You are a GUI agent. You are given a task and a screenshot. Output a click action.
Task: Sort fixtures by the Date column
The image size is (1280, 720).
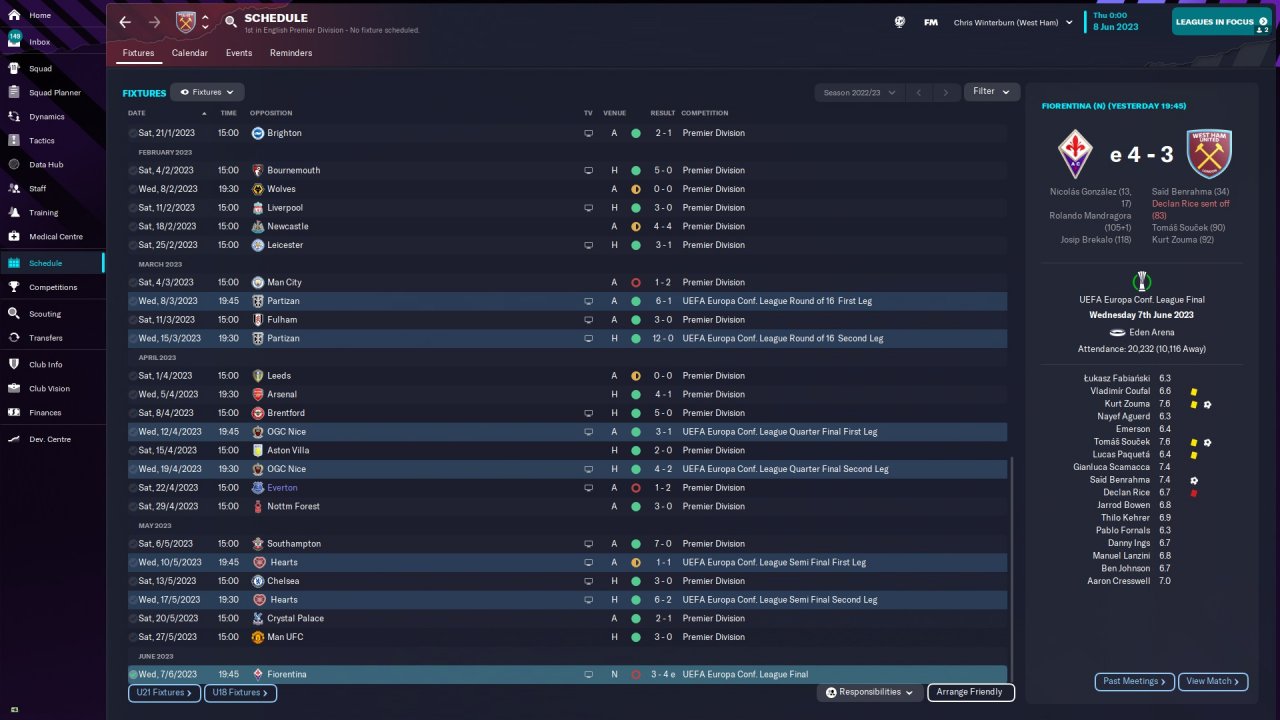[137, 113]
